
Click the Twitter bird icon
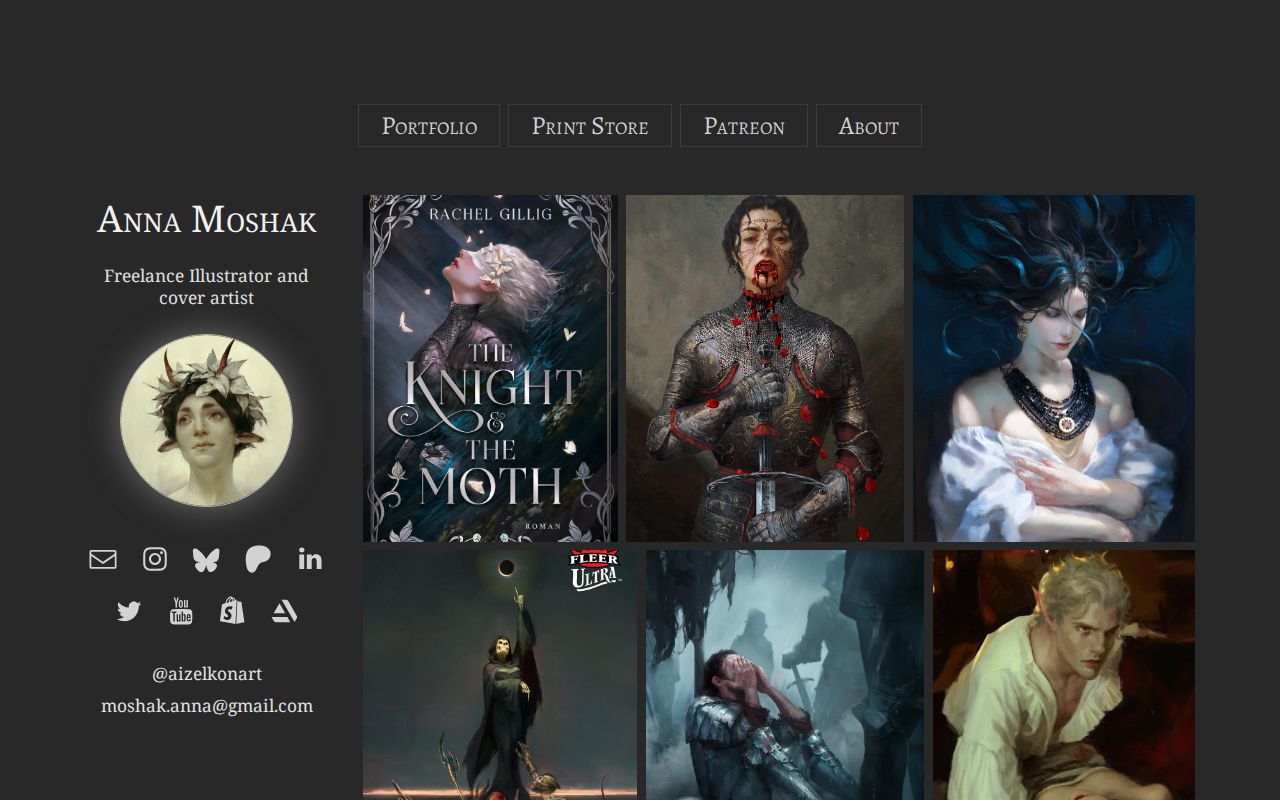click(128, 610)
